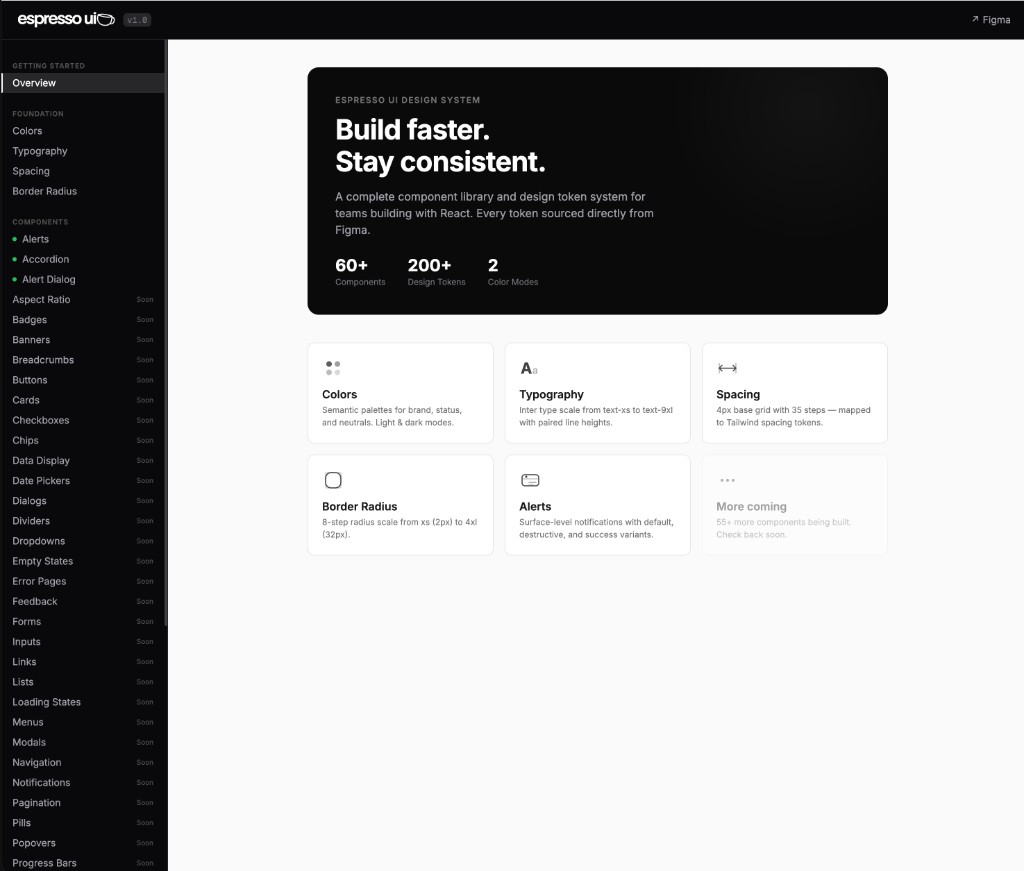This screenshot has height=871, width=1024.
Task: Click Lists sidebar item
Action: click(83, 682)
